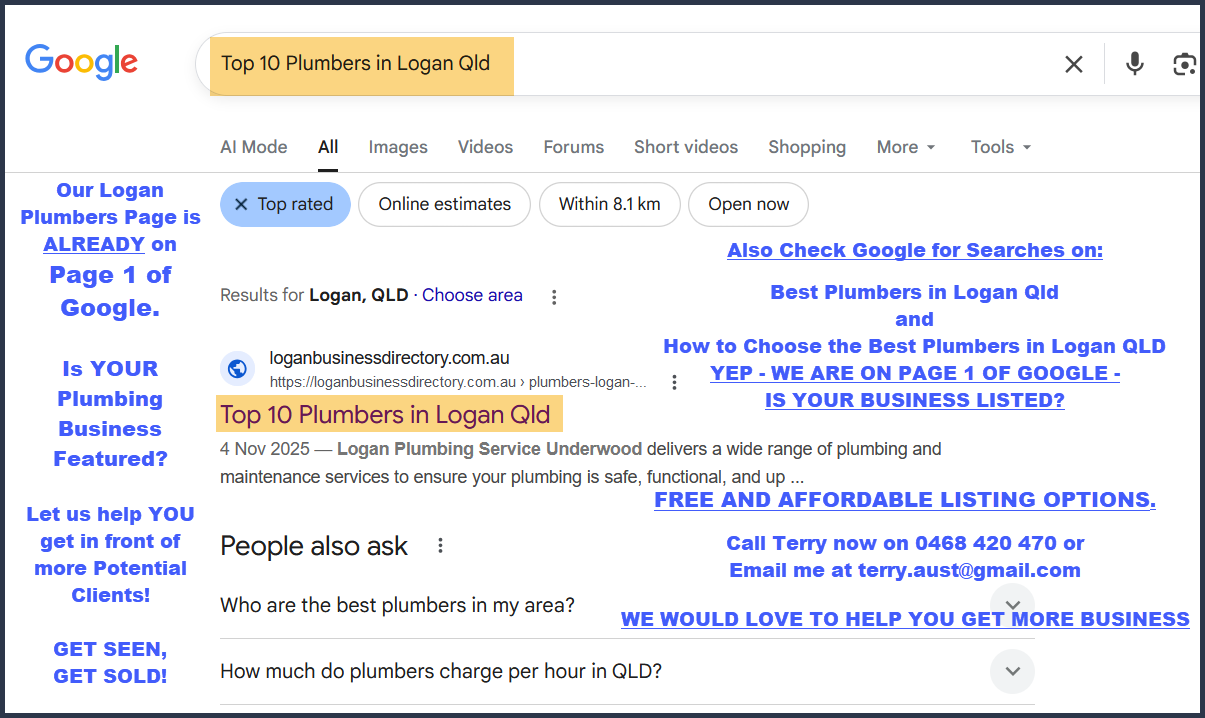Open options dots beside Results for Logan

[554, 296]
